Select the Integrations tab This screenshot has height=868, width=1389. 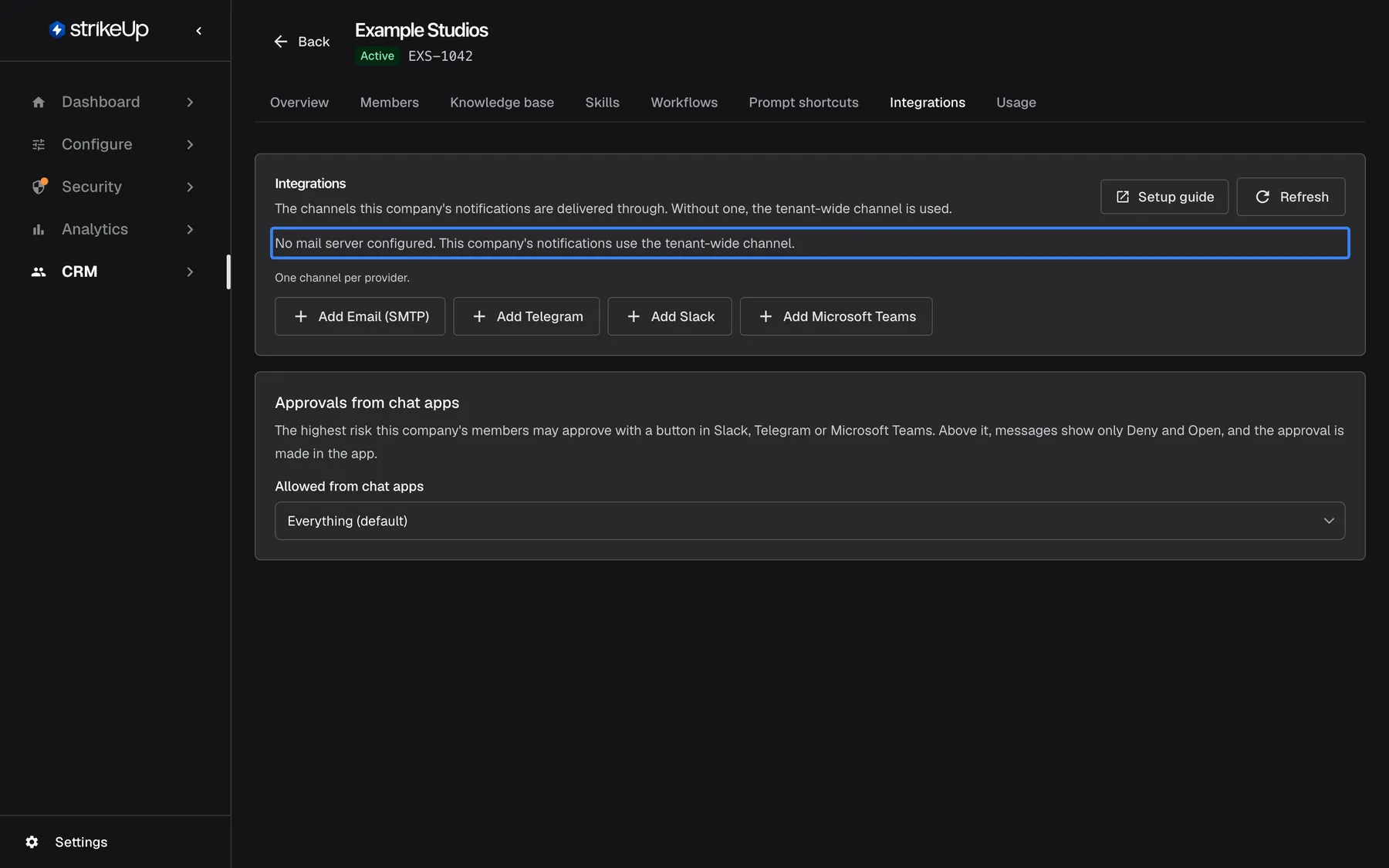[928, 103]
